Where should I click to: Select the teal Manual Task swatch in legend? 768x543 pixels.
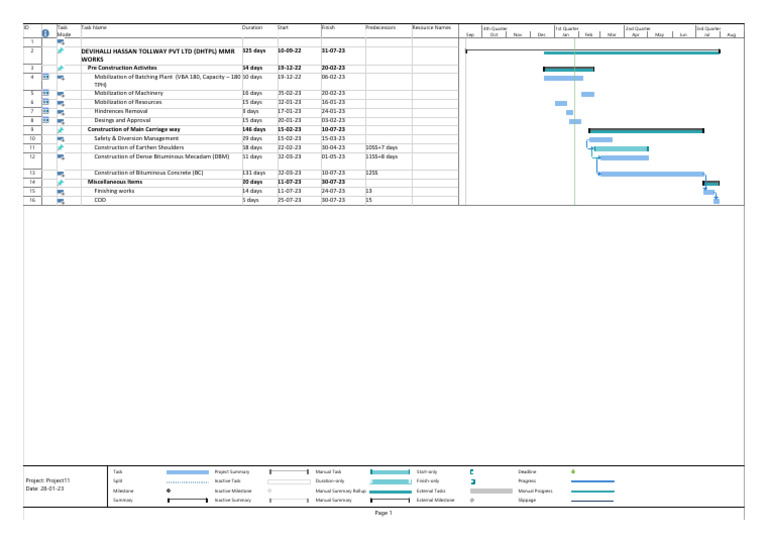click(390, 472)
